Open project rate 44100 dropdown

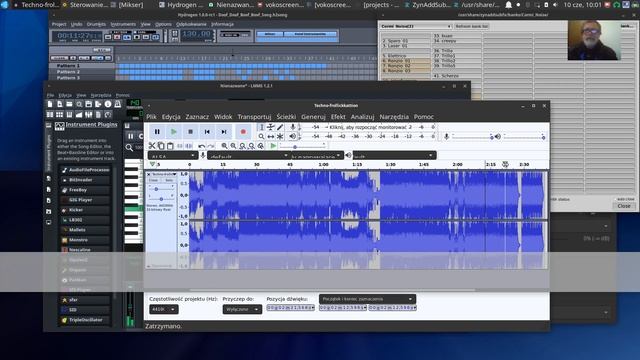click(164, 309)
